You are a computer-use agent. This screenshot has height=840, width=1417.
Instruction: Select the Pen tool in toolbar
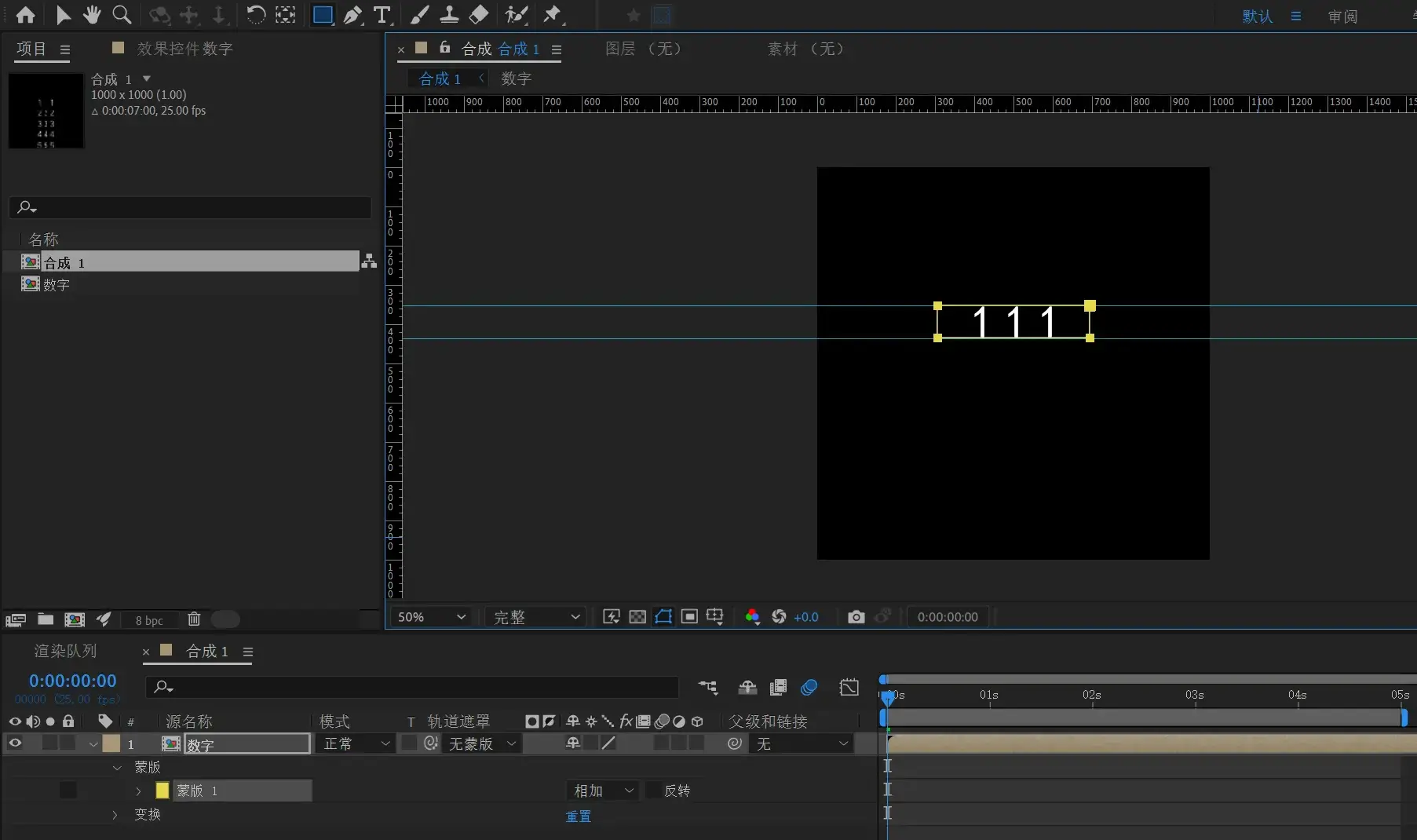point(352,15)
